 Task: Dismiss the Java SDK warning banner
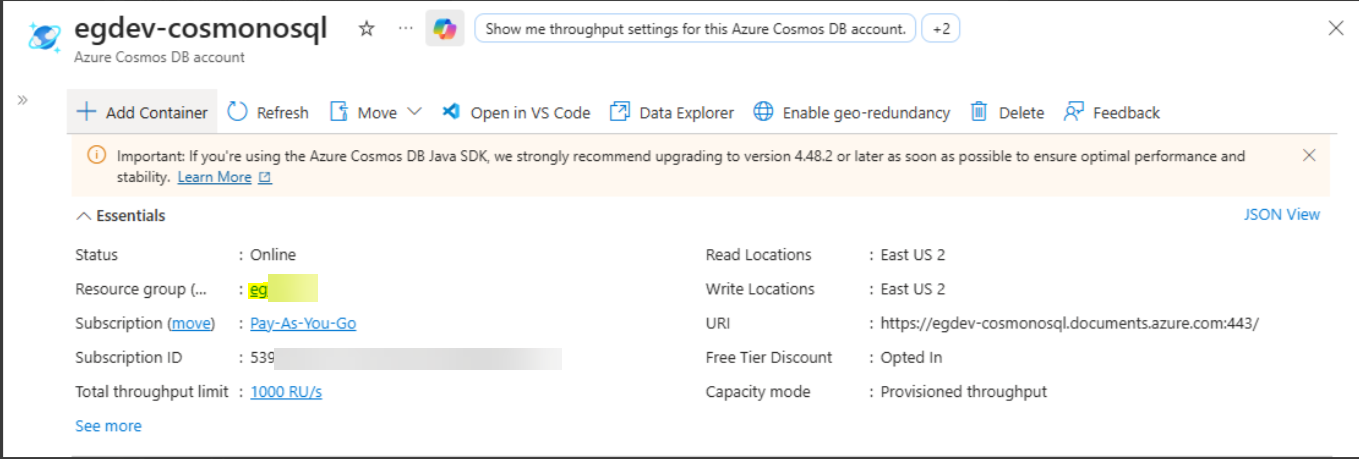1309,155
